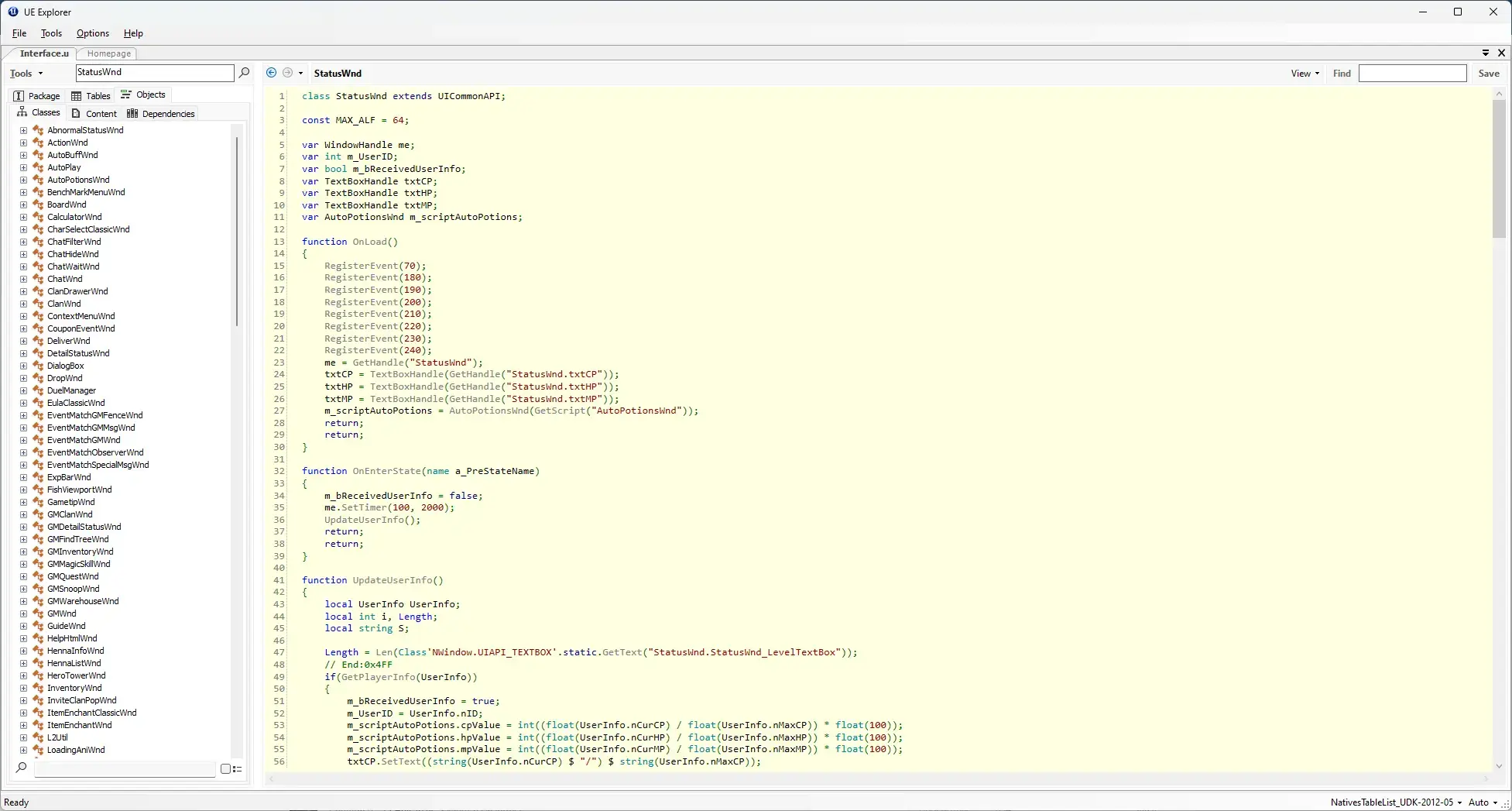Open NativesTableList_UDK-2012-05 dropdown
1512x811 pixels.
[x=1396, y=802]
